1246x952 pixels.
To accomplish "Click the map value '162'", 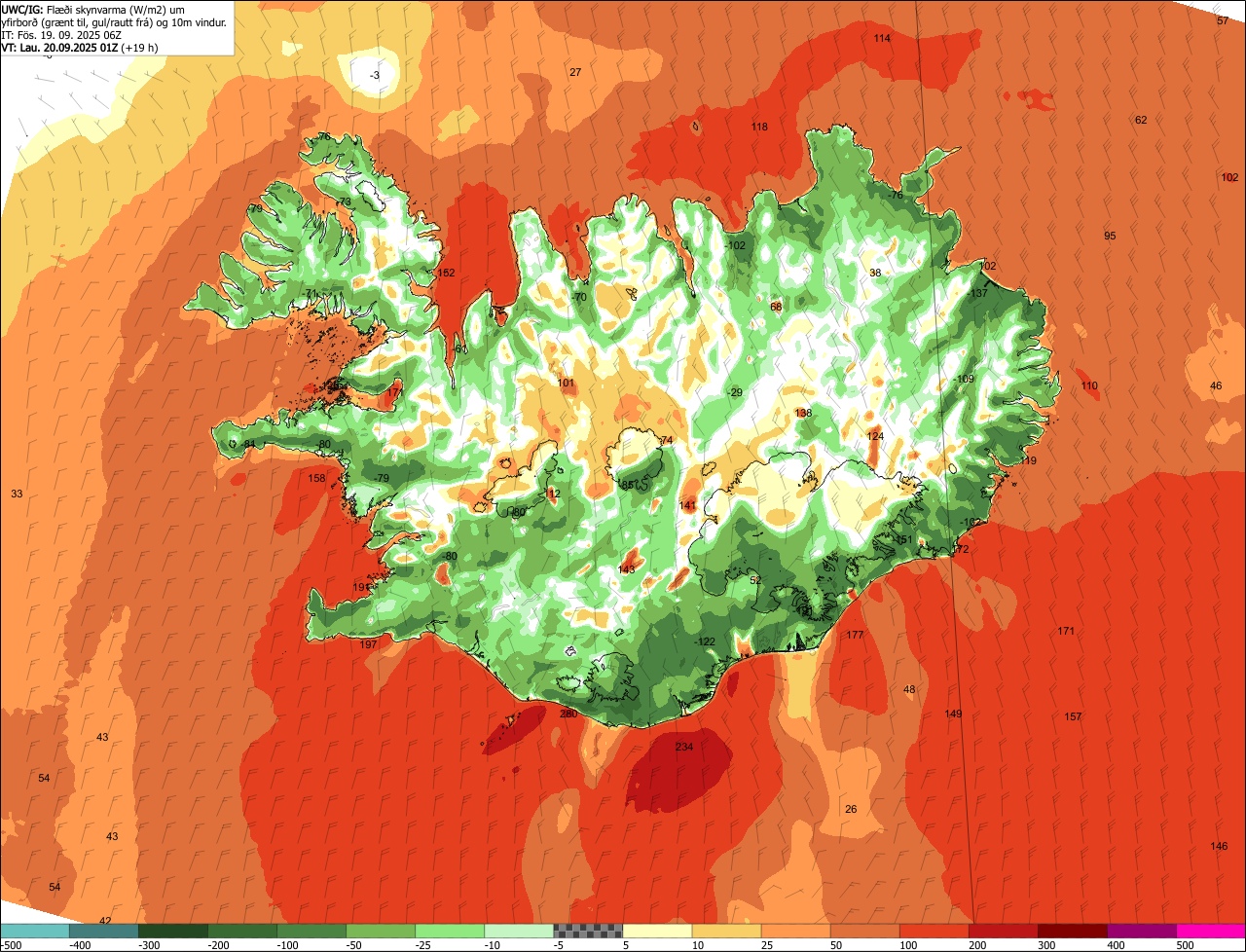I will click(x=447, y=273).
